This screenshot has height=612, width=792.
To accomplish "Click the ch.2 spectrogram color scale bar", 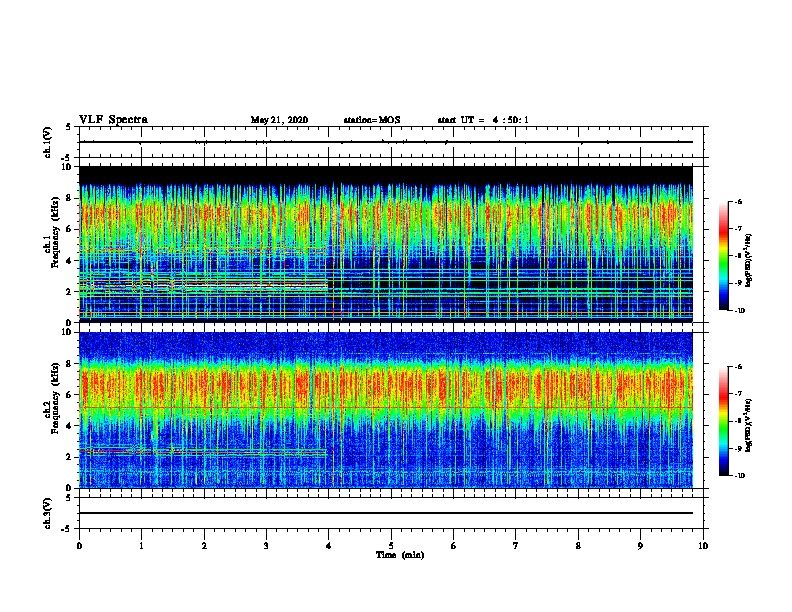I will (723, 421).
